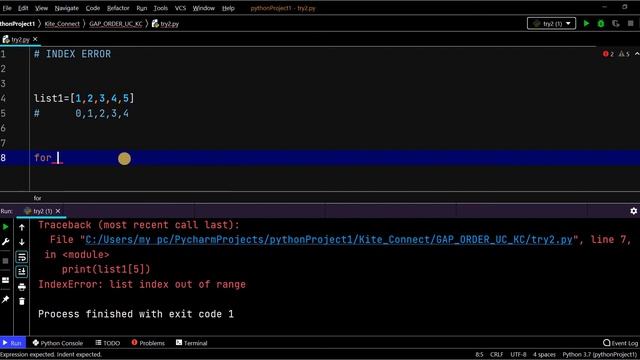Open the Terminal tool window
The height and width of the screenshot is (360, 640).
[191, 343]
